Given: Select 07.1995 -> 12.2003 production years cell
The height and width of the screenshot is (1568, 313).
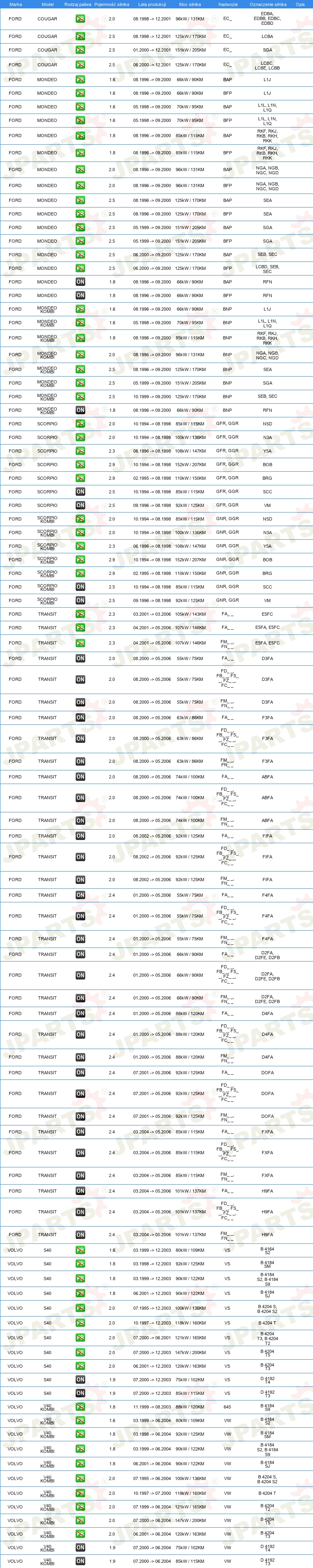Looking at the screenshot, I should click(x=152, y=1308).
